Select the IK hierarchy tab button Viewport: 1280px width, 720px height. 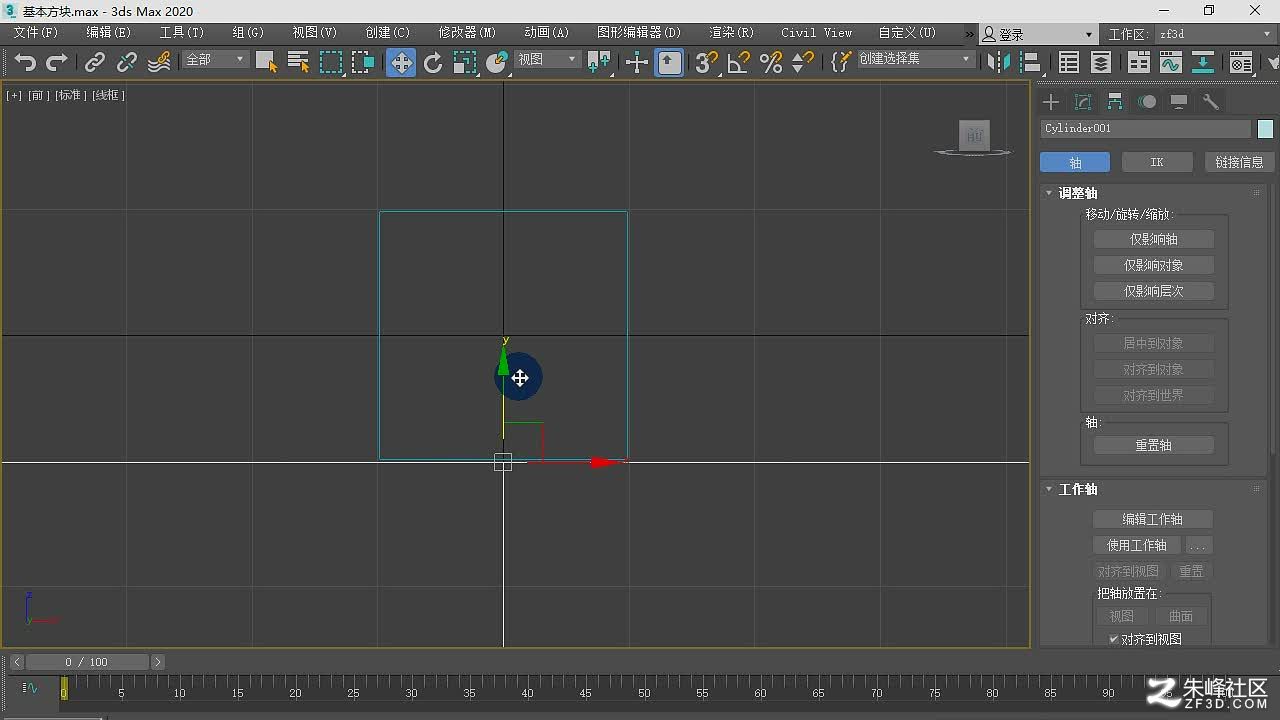[1157, 162]
